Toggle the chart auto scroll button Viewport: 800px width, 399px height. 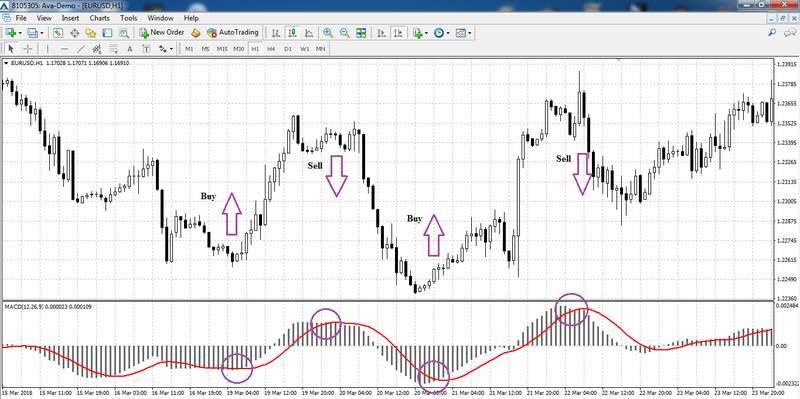pyautogui.click(x=382, y=33)
